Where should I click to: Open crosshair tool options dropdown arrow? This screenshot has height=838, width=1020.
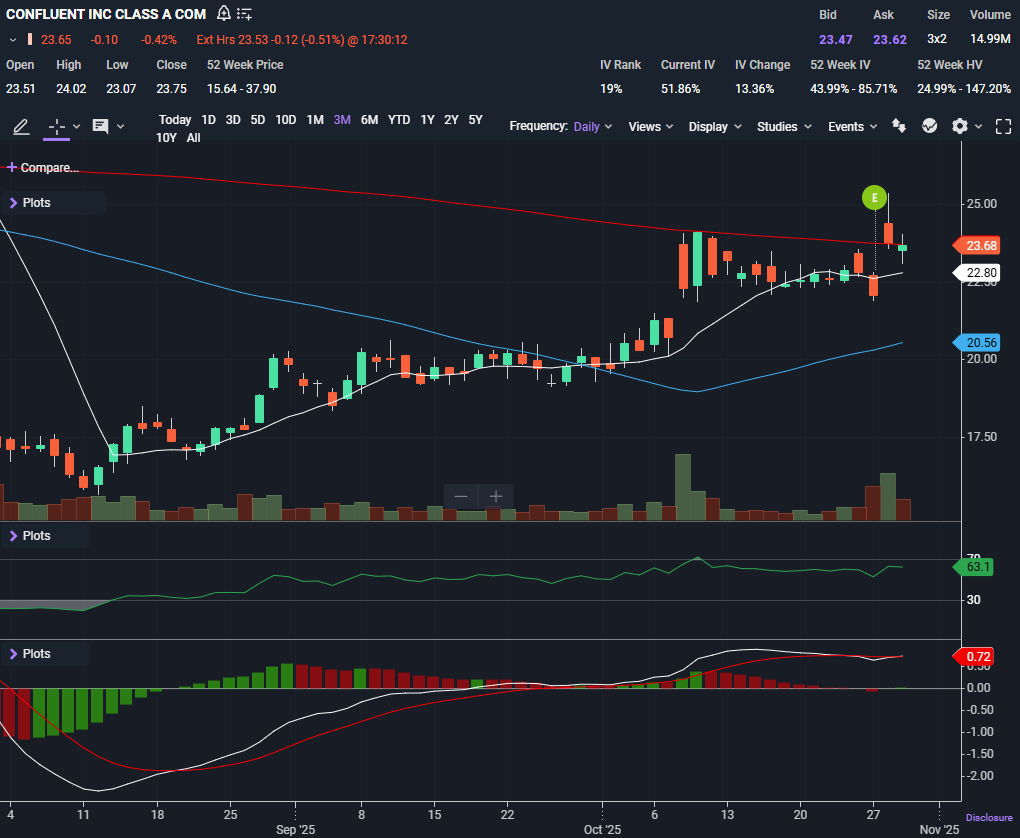coord(76,126)
